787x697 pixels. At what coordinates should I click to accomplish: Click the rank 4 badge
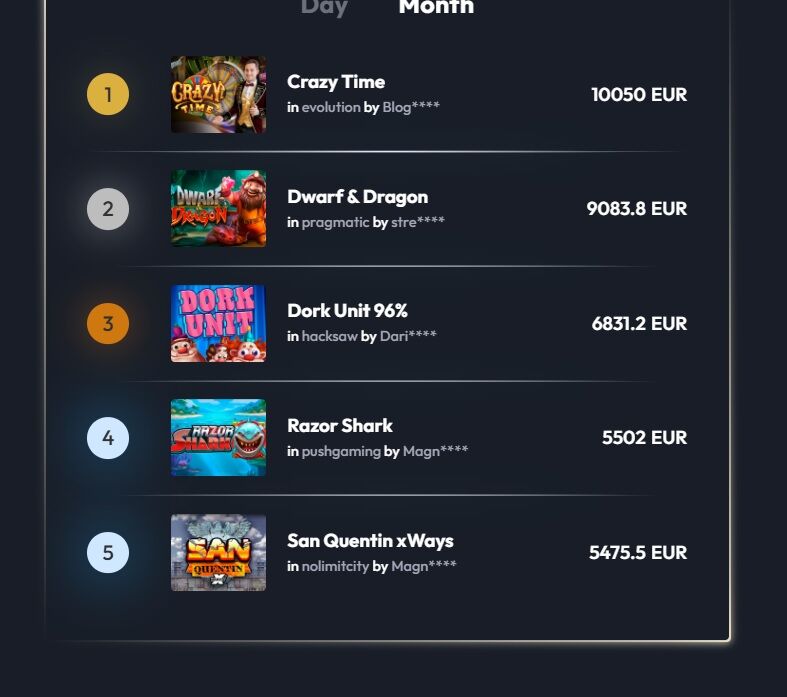[108, 438]
